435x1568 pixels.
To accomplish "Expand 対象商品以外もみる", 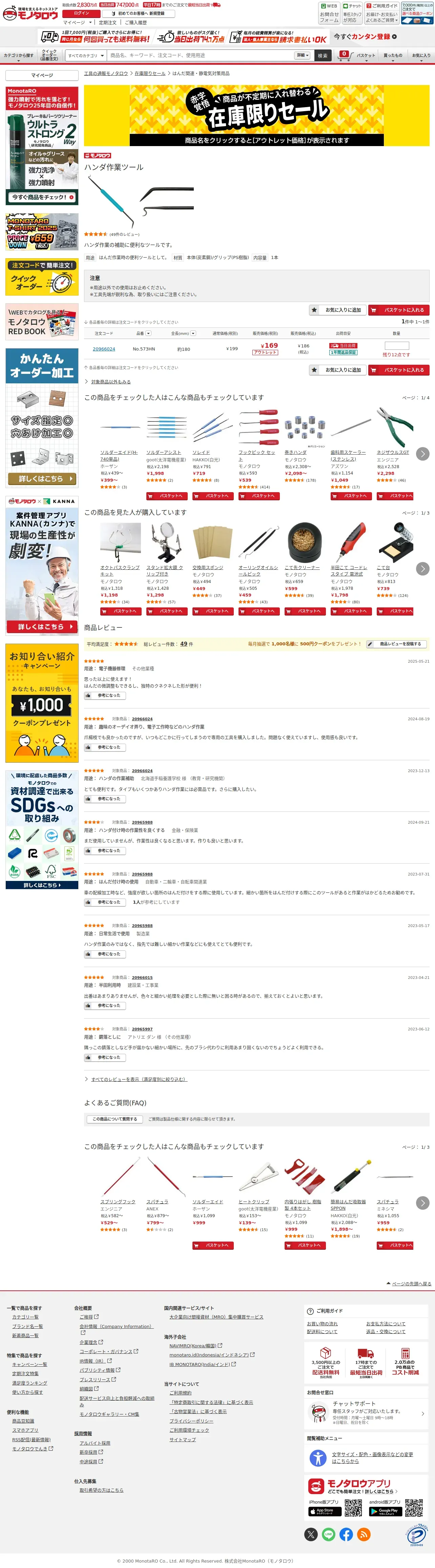I will tap(111, 382).
